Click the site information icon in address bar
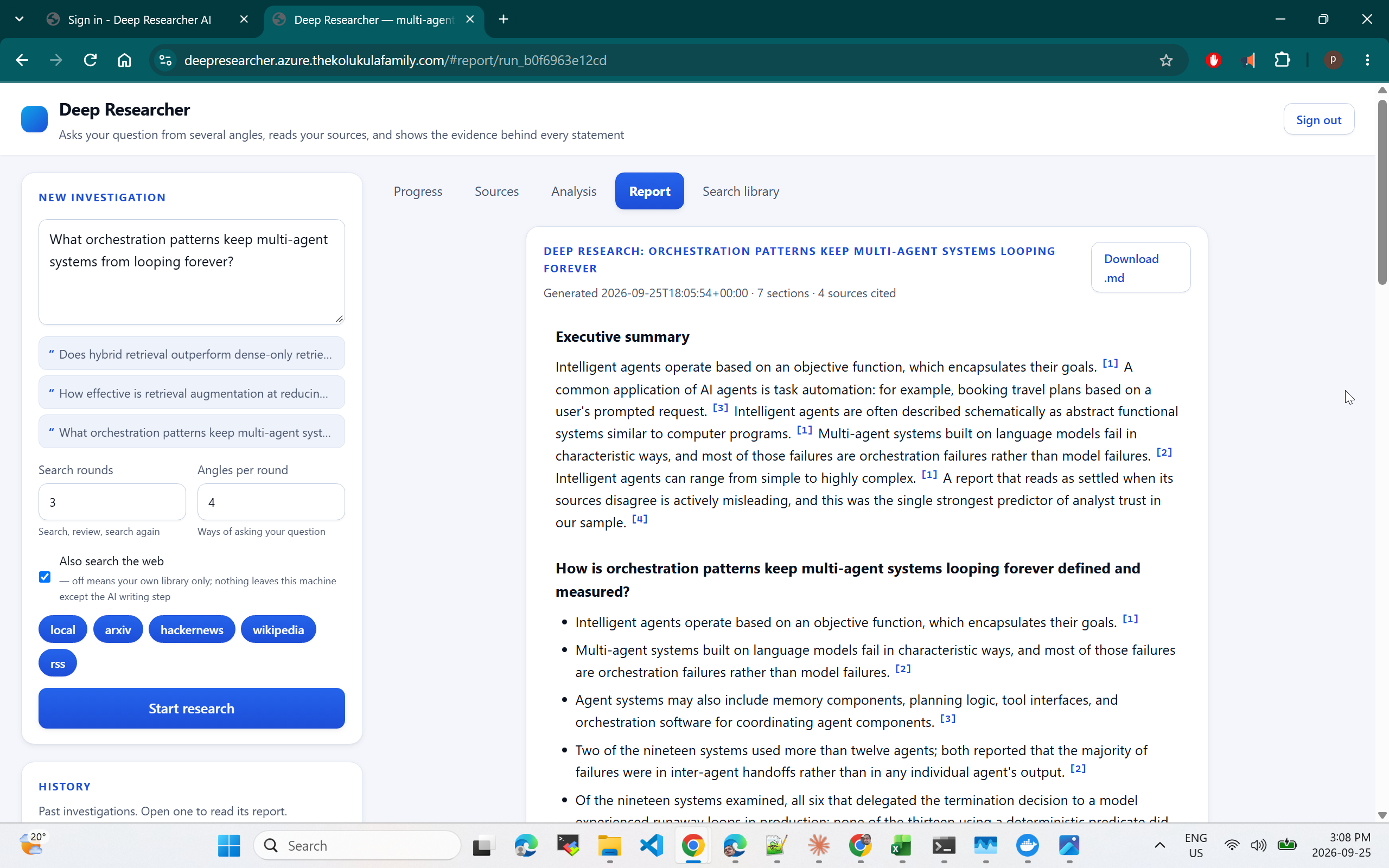The height and width of the screenshot is (868, 1389). click(165, 60)
